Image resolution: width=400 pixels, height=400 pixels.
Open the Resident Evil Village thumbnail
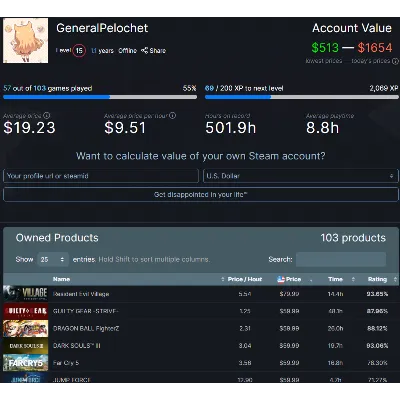point(25,294)
